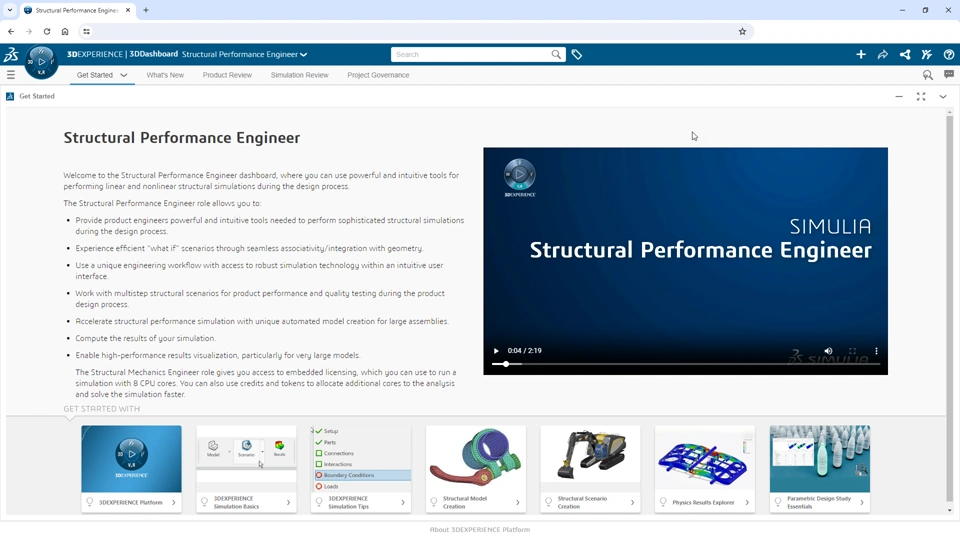This screenshot has width=960, height=539.
Task: Open the Parametric Design Study bottles thumbnail
Action: tap(820, 459)
